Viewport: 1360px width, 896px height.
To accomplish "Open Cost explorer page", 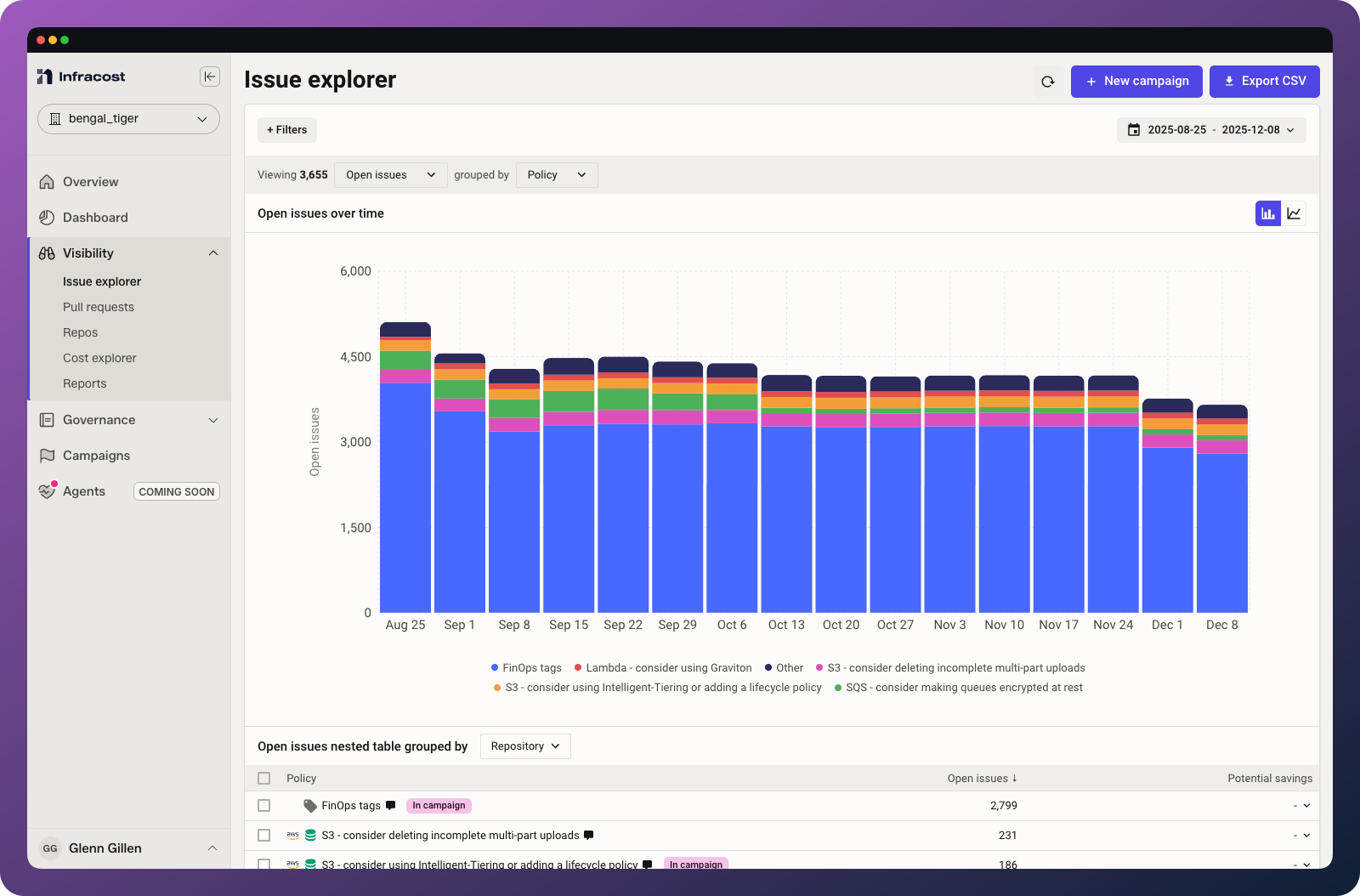I will coord(99,358).
